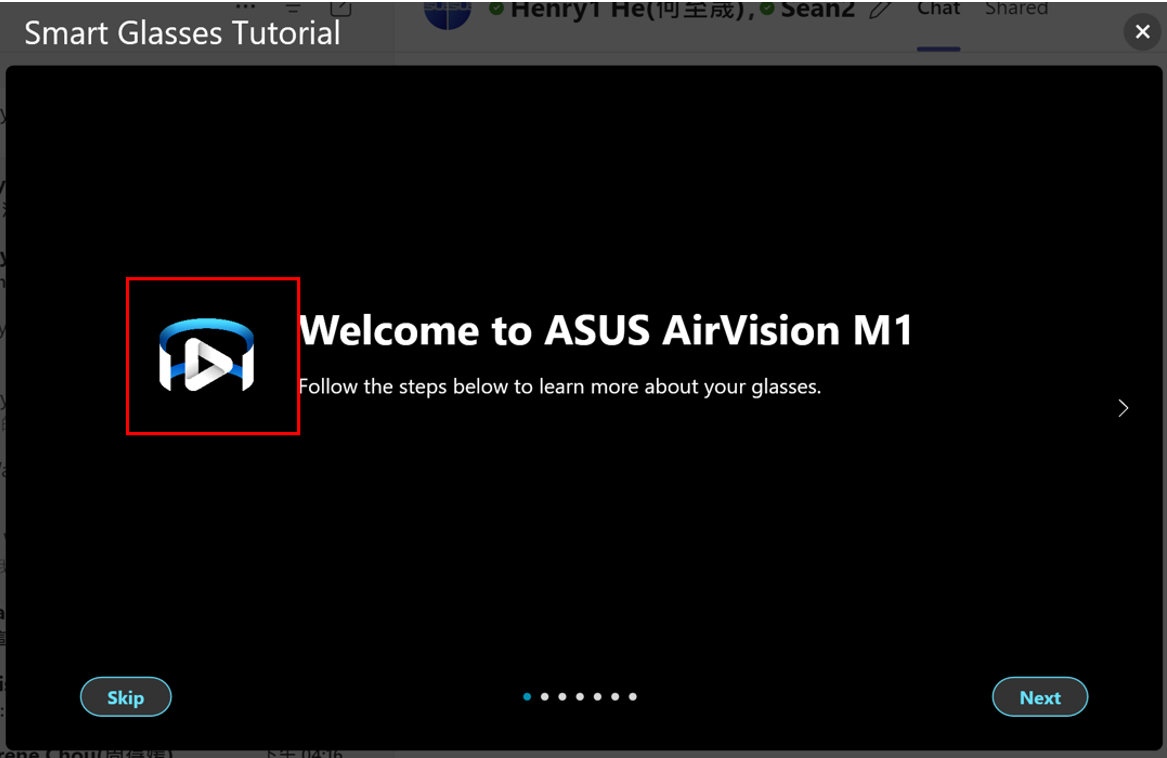The height and width of the screenshot is (758, 1167).
Task: Choose the sixth tutorial page dot
Action: pos(616,697)
